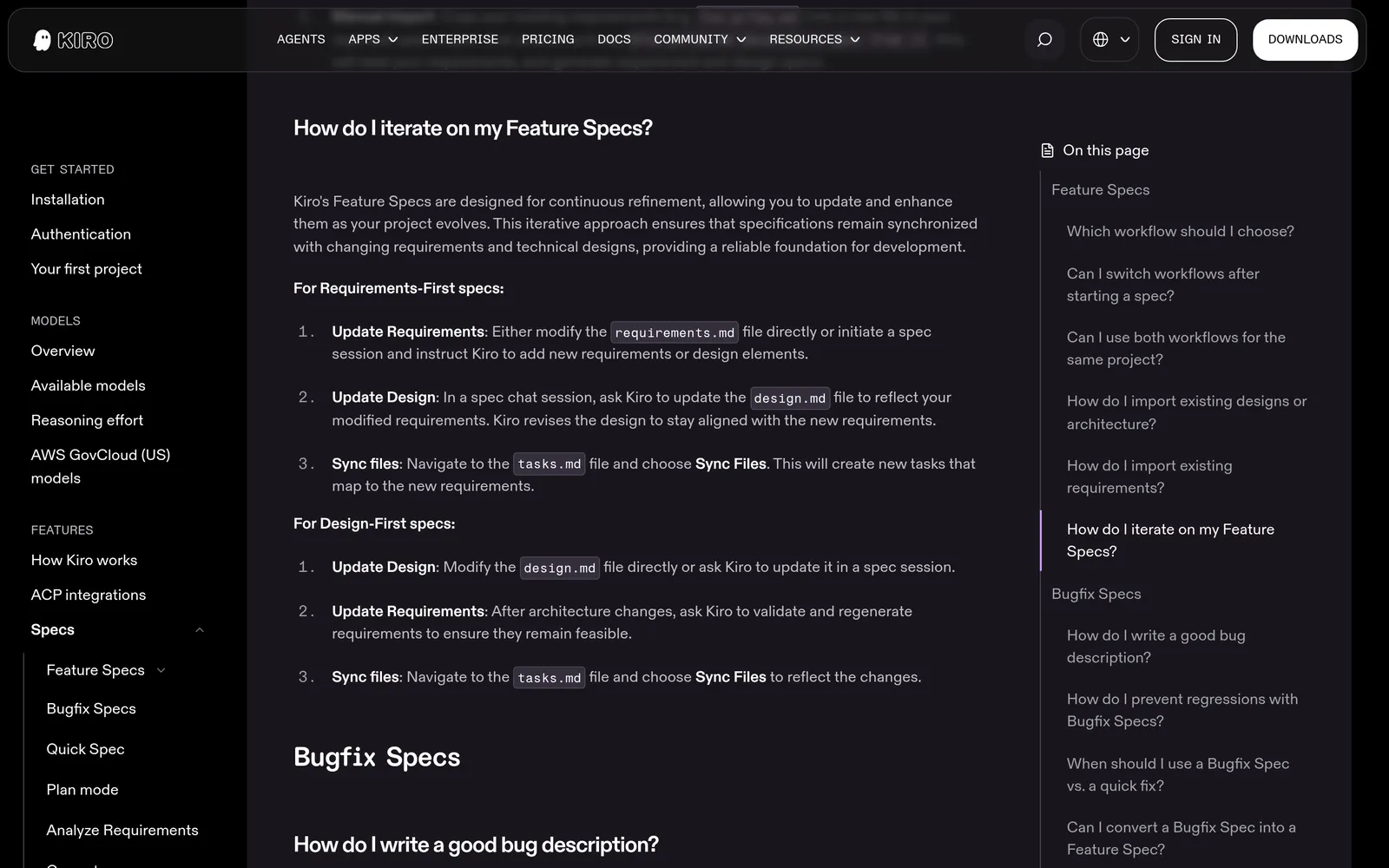Open Your first project sidebar link
Viewport: 1389px width, 868px height.
coord(86,269)
